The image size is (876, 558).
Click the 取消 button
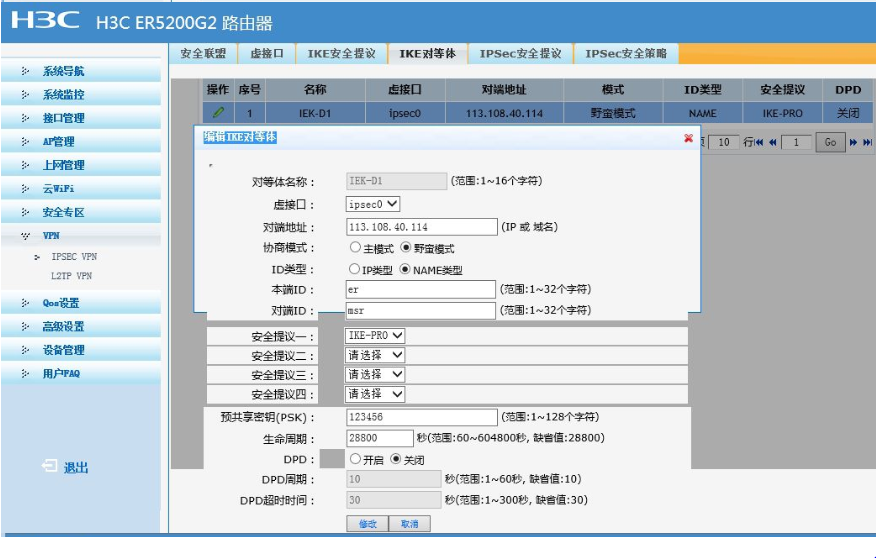click(x=410, y=523)
